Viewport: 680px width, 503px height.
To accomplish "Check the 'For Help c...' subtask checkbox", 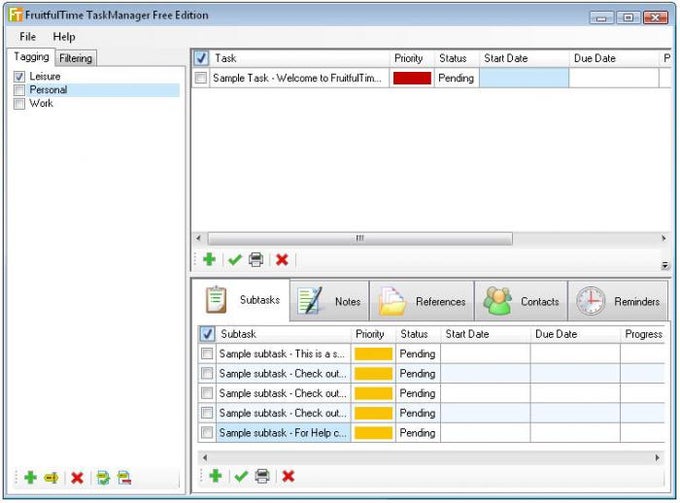I will point(207,433).
